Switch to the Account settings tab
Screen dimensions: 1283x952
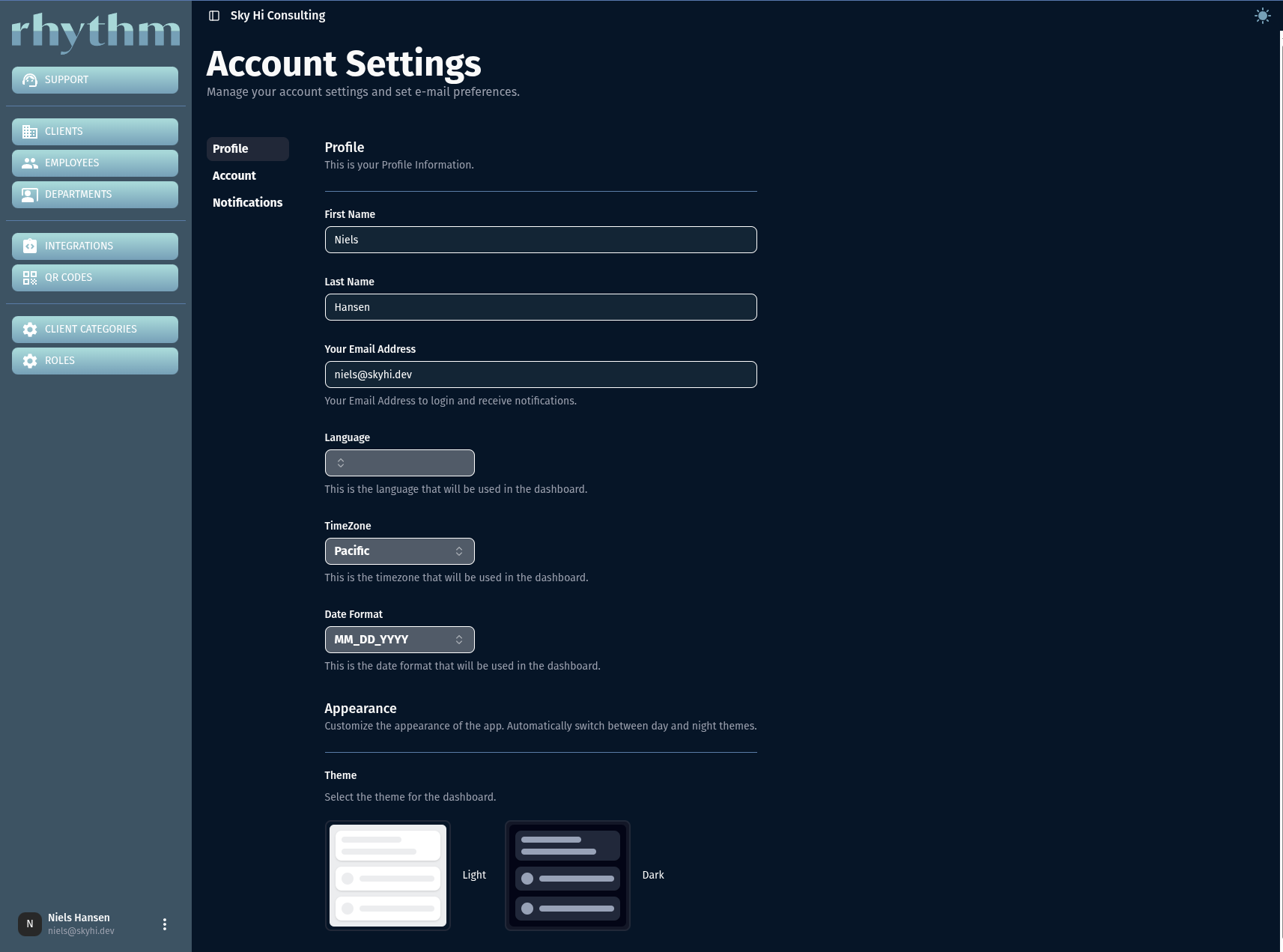[x=234, y=175]
